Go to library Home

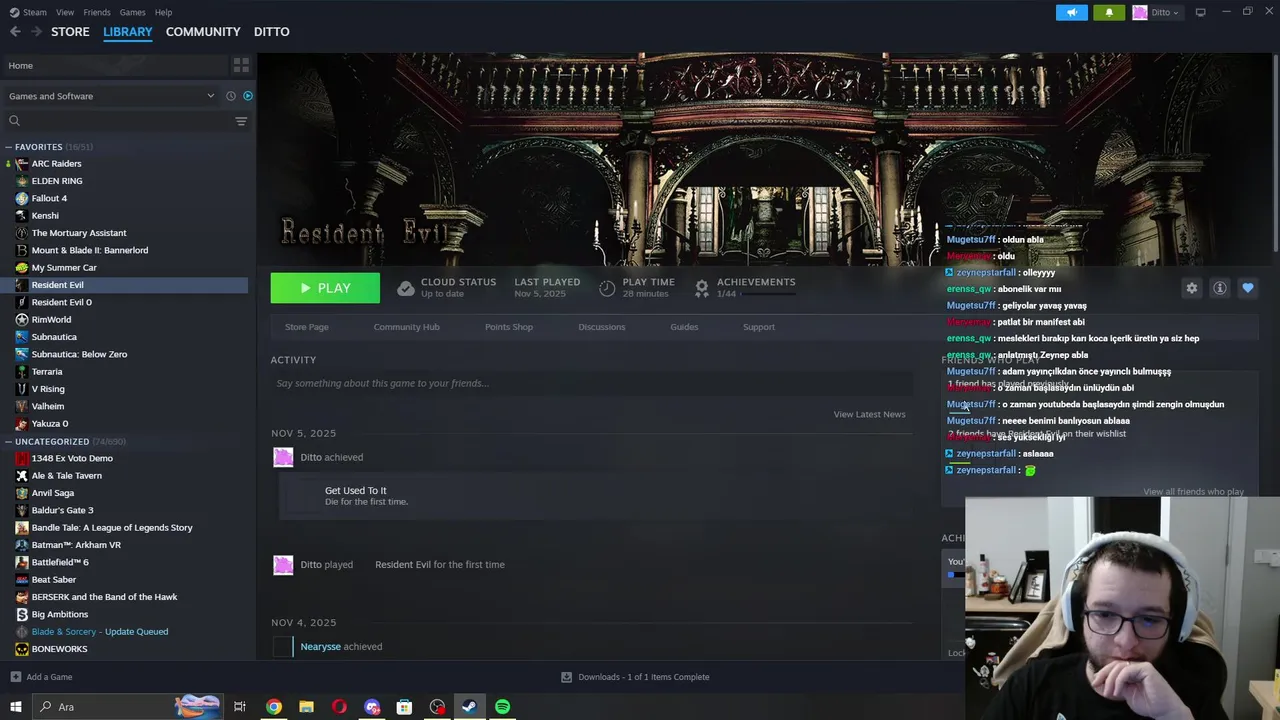click(x=115, y=65)
